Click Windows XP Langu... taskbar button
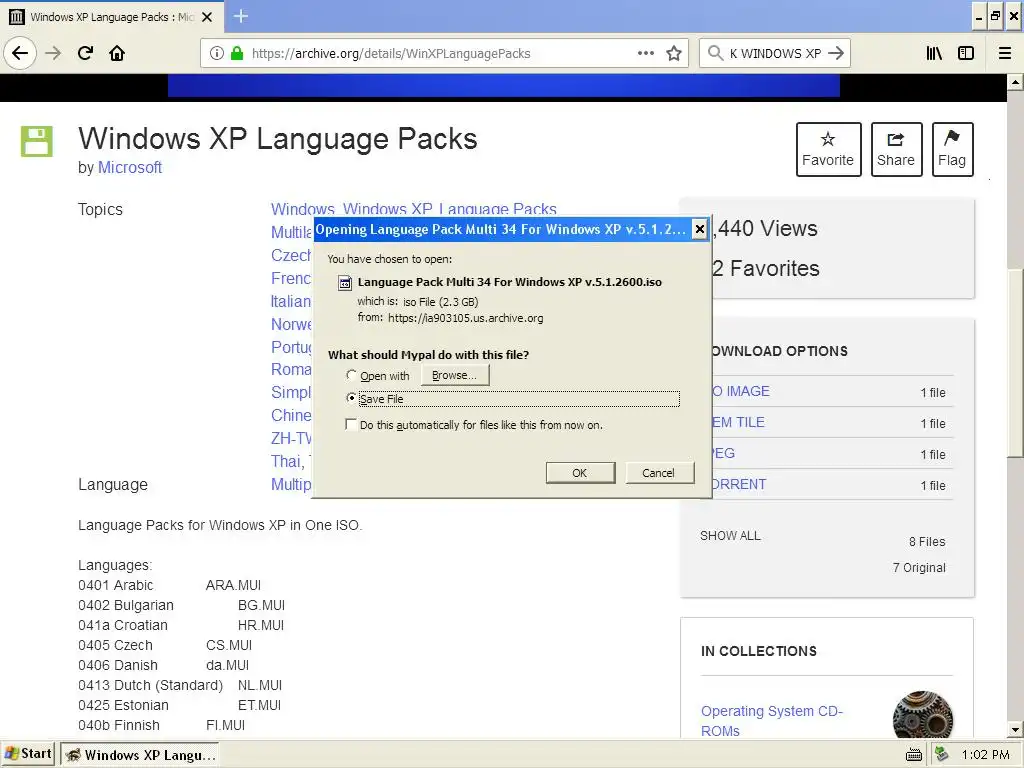 pyautogui.click(x=140, y=755)
